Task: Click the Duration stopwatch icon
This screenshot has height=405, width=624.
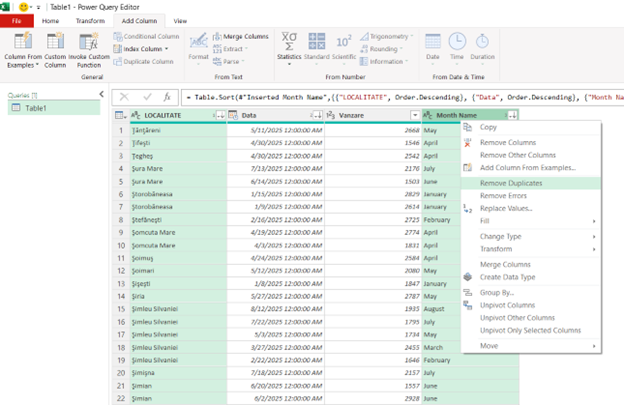Action: [x=482, y=41]
